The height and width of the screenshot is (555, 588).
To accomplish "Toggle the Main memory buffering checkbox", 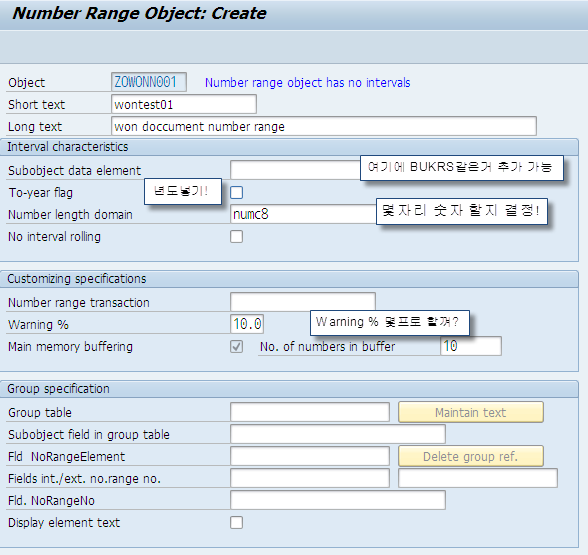I will click(236, 346).
